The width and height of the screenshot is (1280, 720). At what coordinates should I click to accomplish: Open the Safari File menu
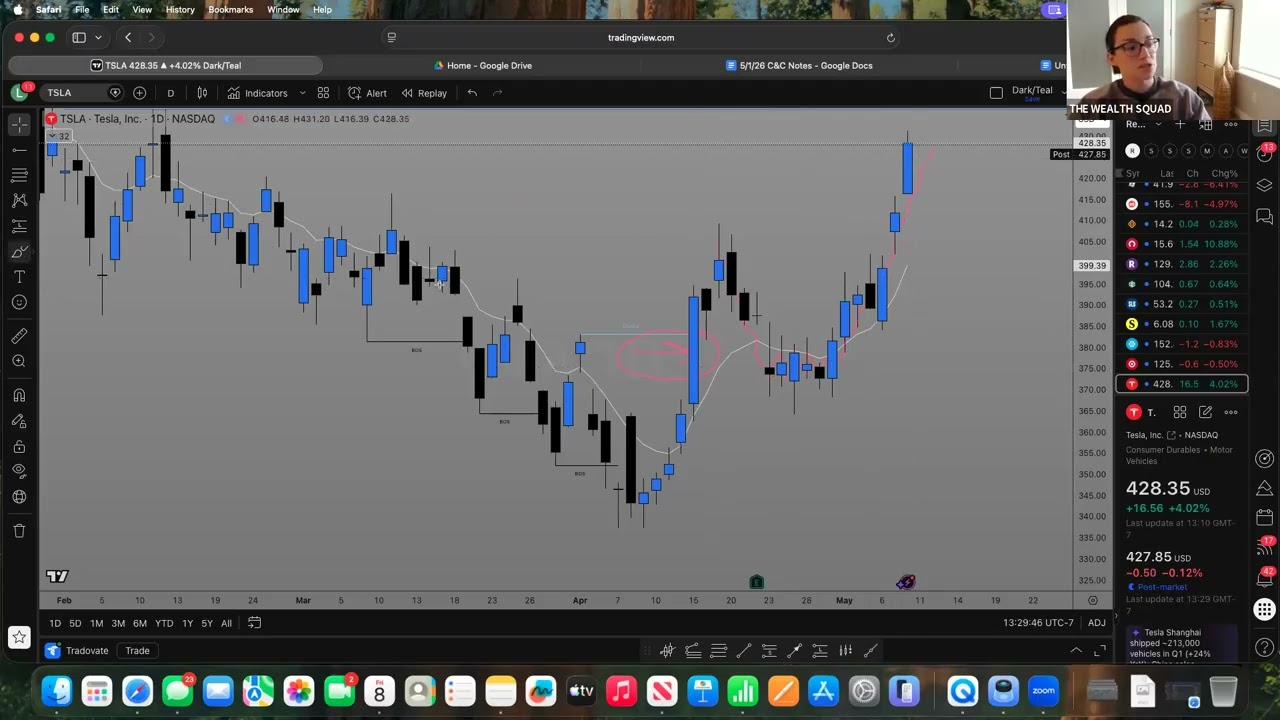click(x=82, y=10)
